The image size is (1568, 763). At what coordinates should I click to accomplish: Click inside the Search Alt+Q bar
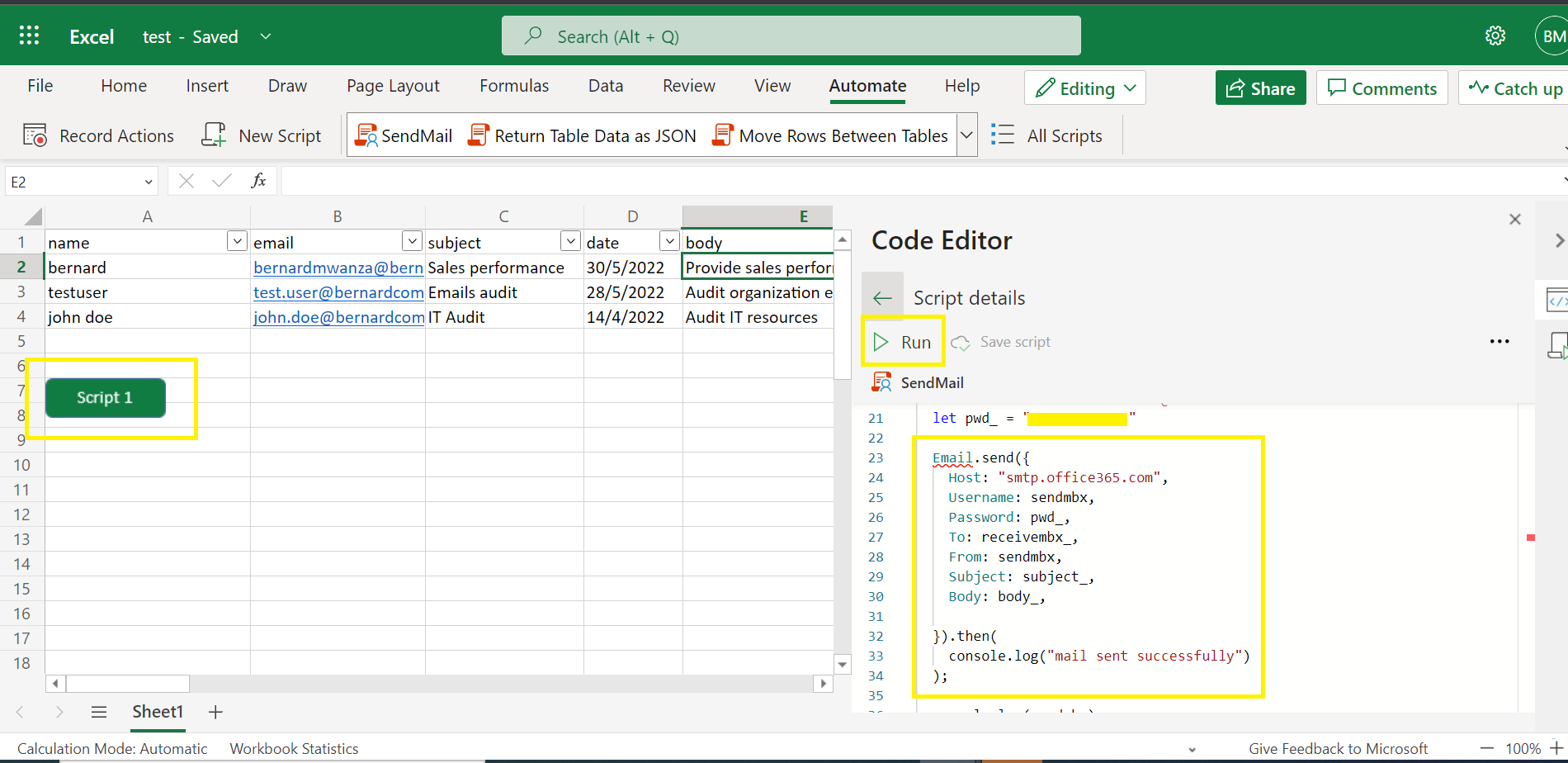pyautogui.click(x=790, y=36)
